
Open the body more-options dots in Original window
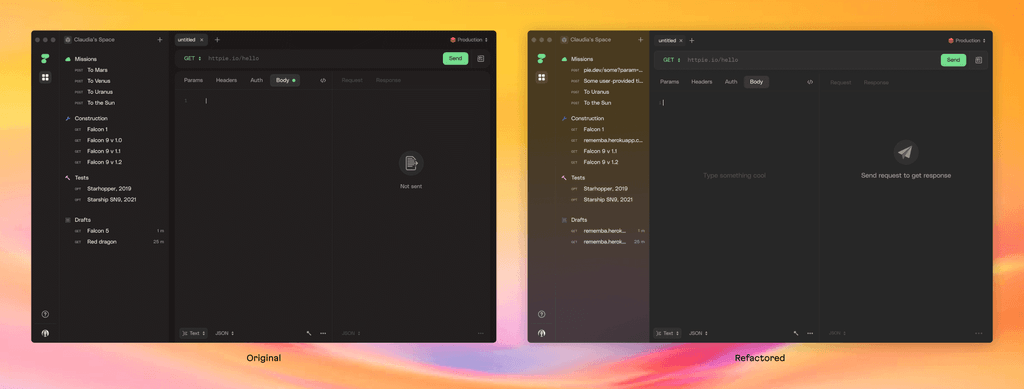323,333
